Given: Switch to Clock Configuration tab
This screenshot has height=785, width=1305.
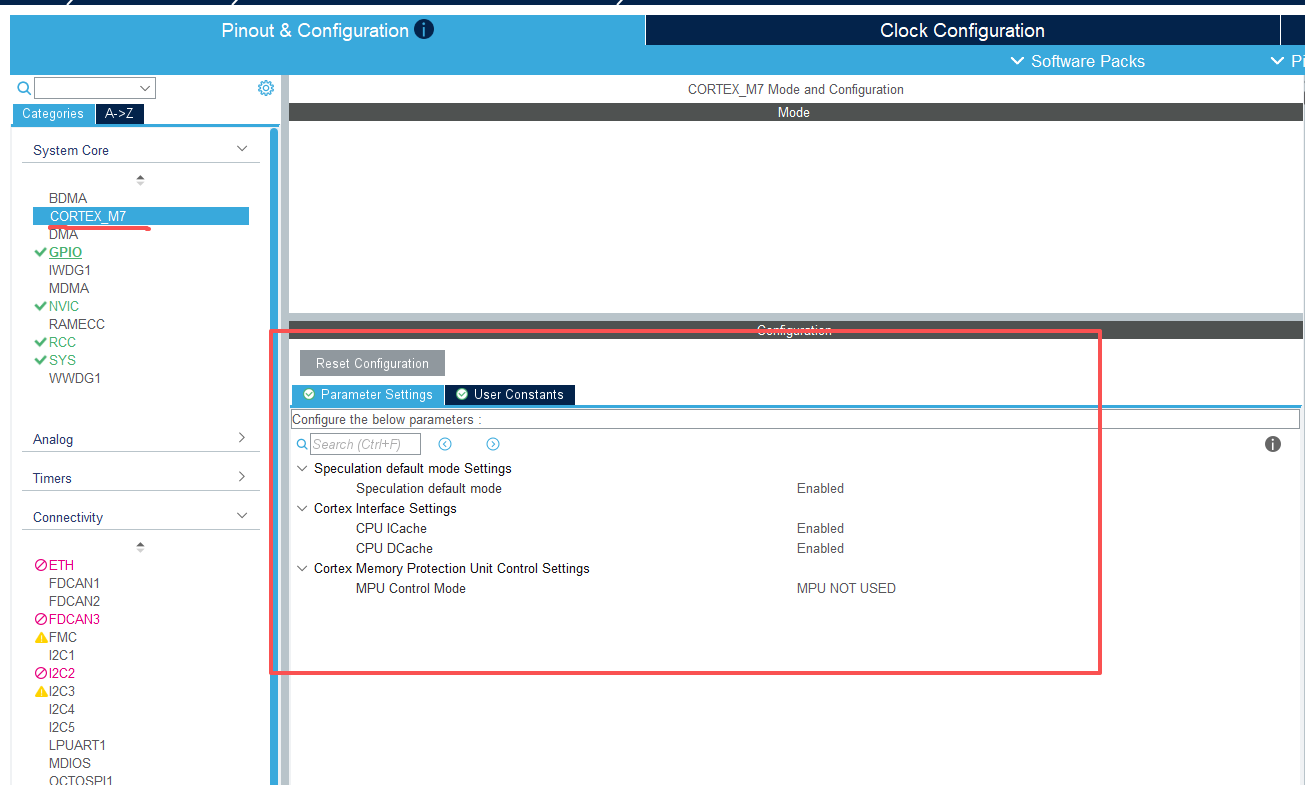Looking at the screenshot, I should click(x=962, y=30).
